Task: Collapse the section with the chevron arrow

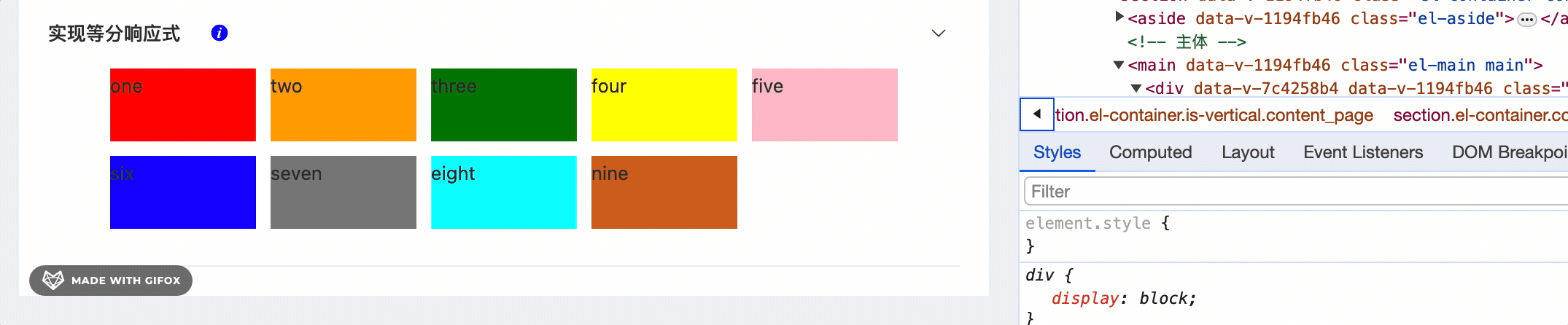Action: pos(939,34)
